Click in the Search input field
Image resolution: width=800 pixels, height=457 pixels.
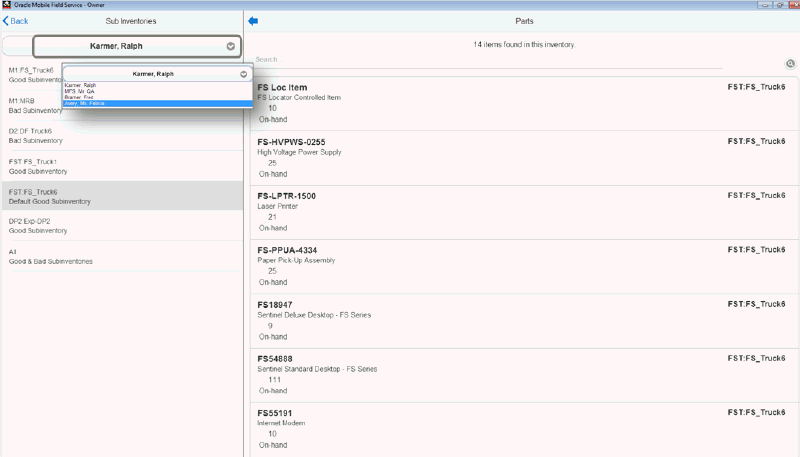[x=488, y=60]
